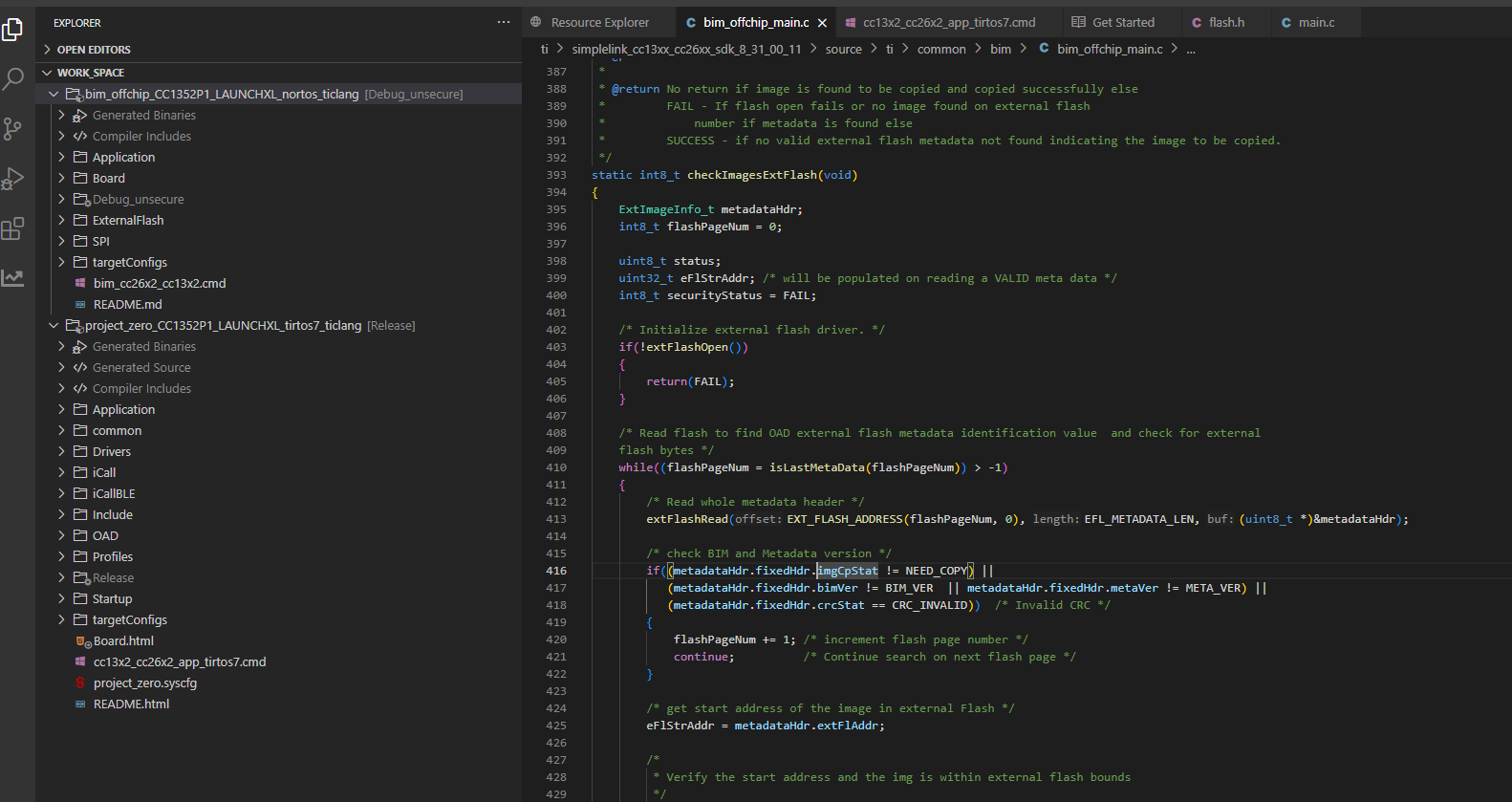Click the 'common' breadcrumb segment

(x=941, y=50)
